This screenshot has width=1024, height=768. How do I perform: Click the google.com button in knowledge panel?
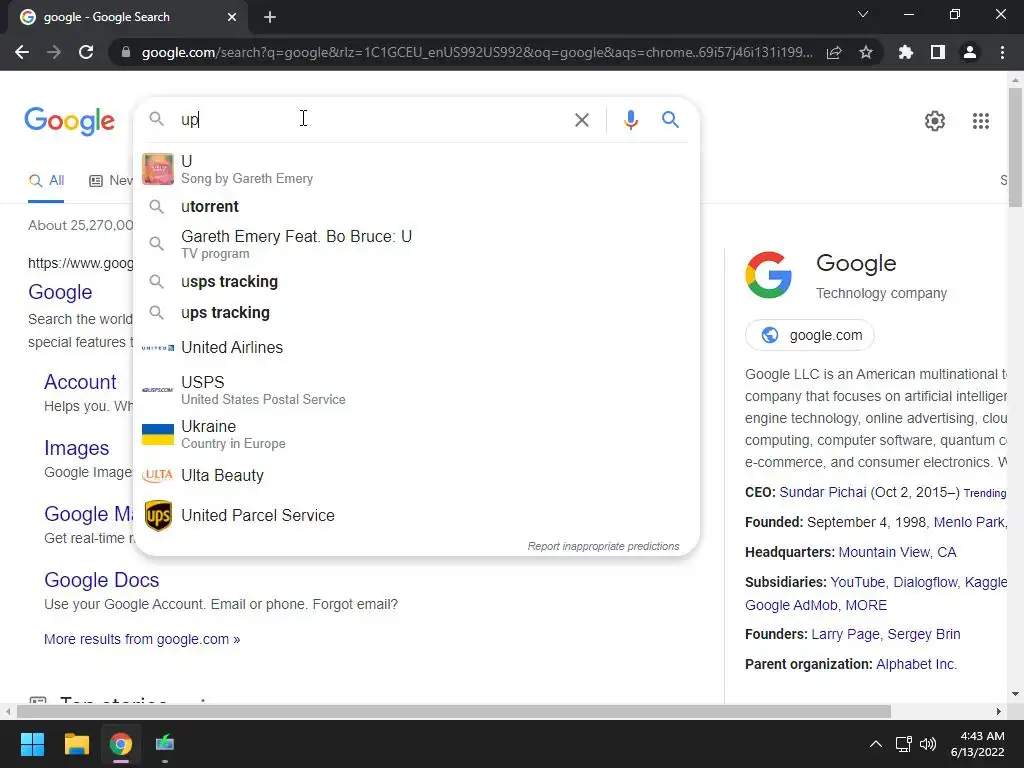pyautogui.click(x=810, y=335)
